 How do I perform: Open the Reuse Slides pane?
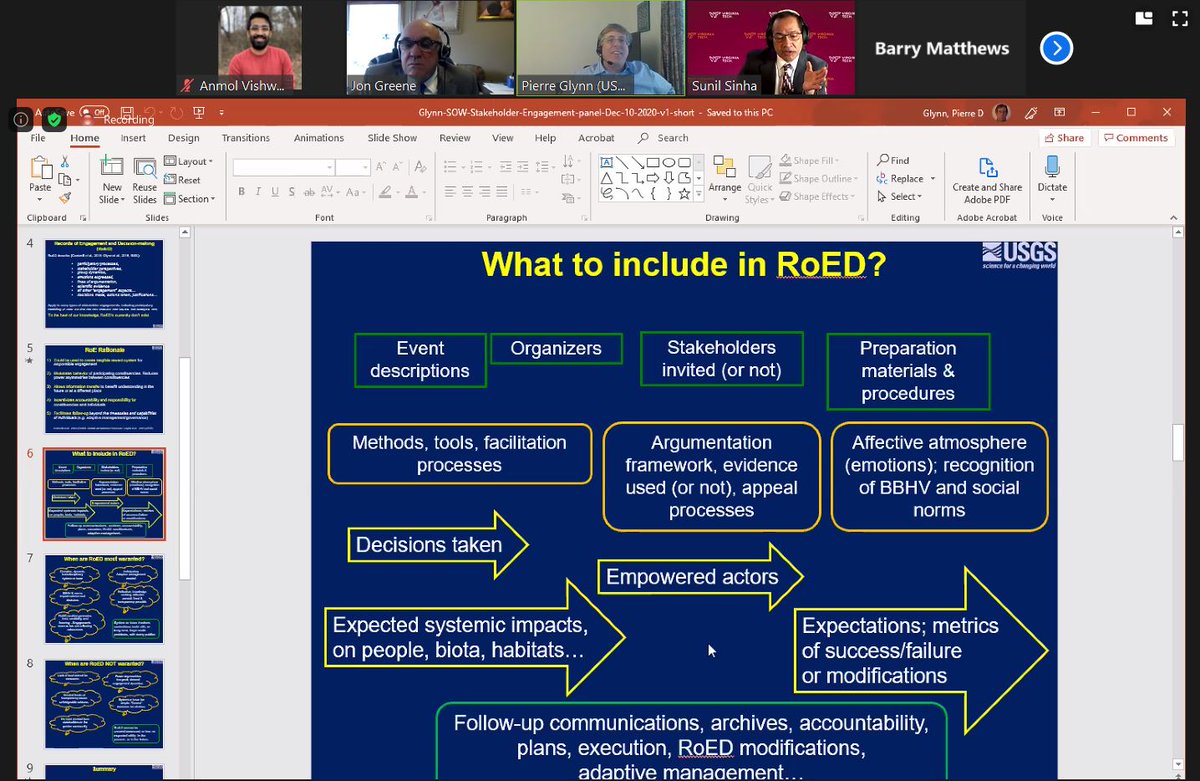[145, 179]
